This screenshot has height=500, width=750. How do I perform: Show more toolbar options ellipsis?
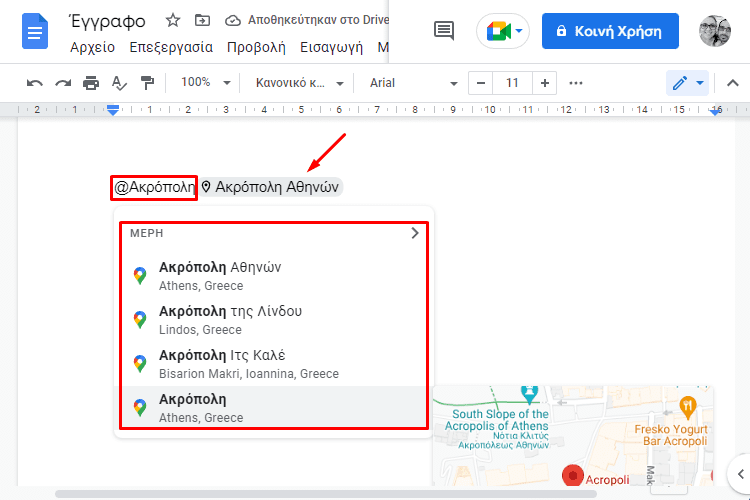(x=576, y=83)
